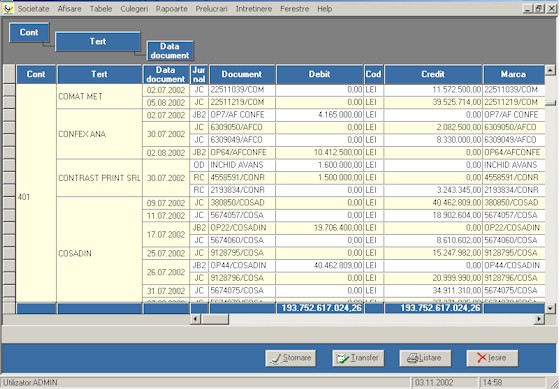Click the horizontal scrollbar right arrow
Viewport: 560px width, 389px height.
point(539,319)
